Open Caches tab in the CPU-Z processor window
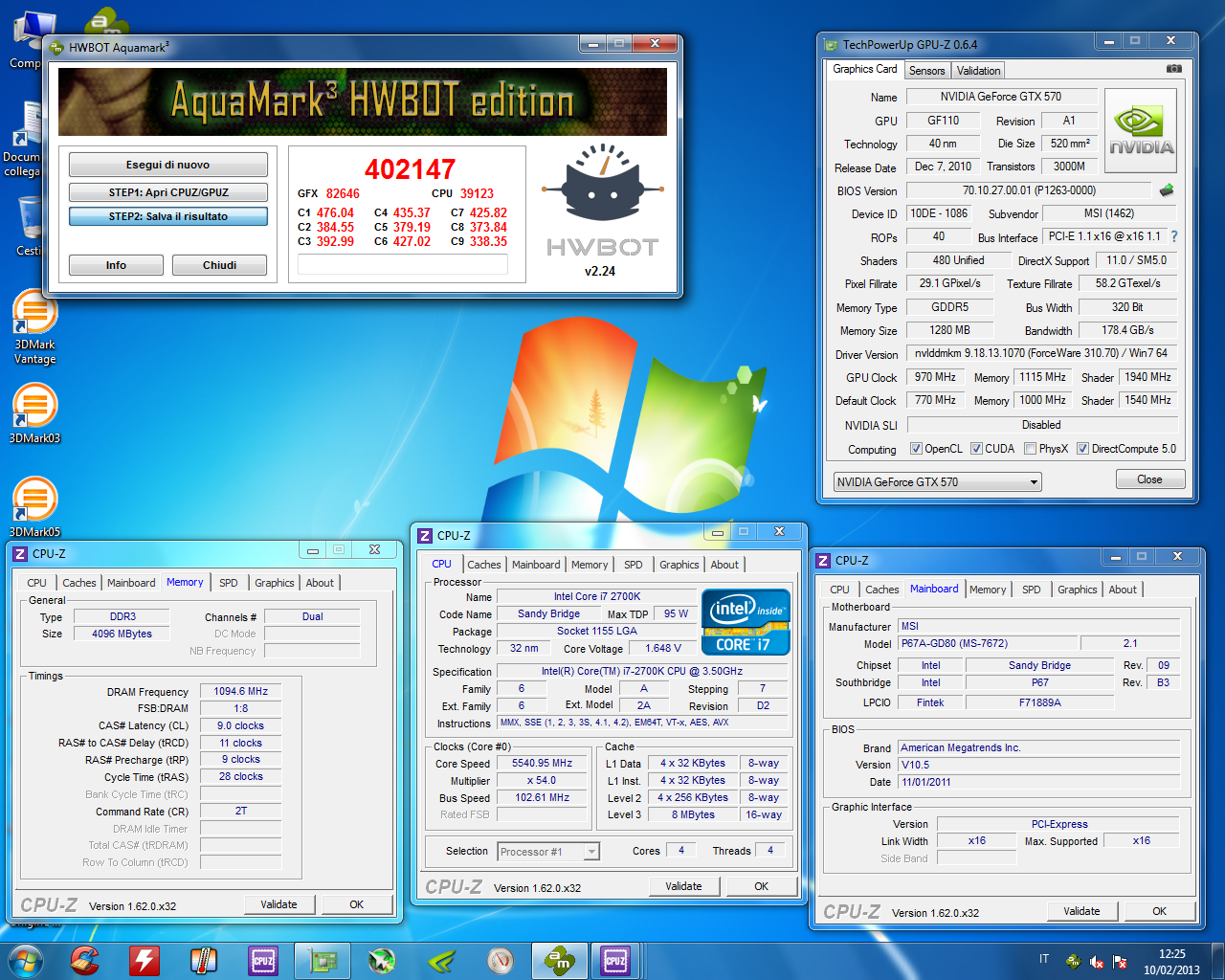This screenshot has height=980, width=1225. click(484, 565)
